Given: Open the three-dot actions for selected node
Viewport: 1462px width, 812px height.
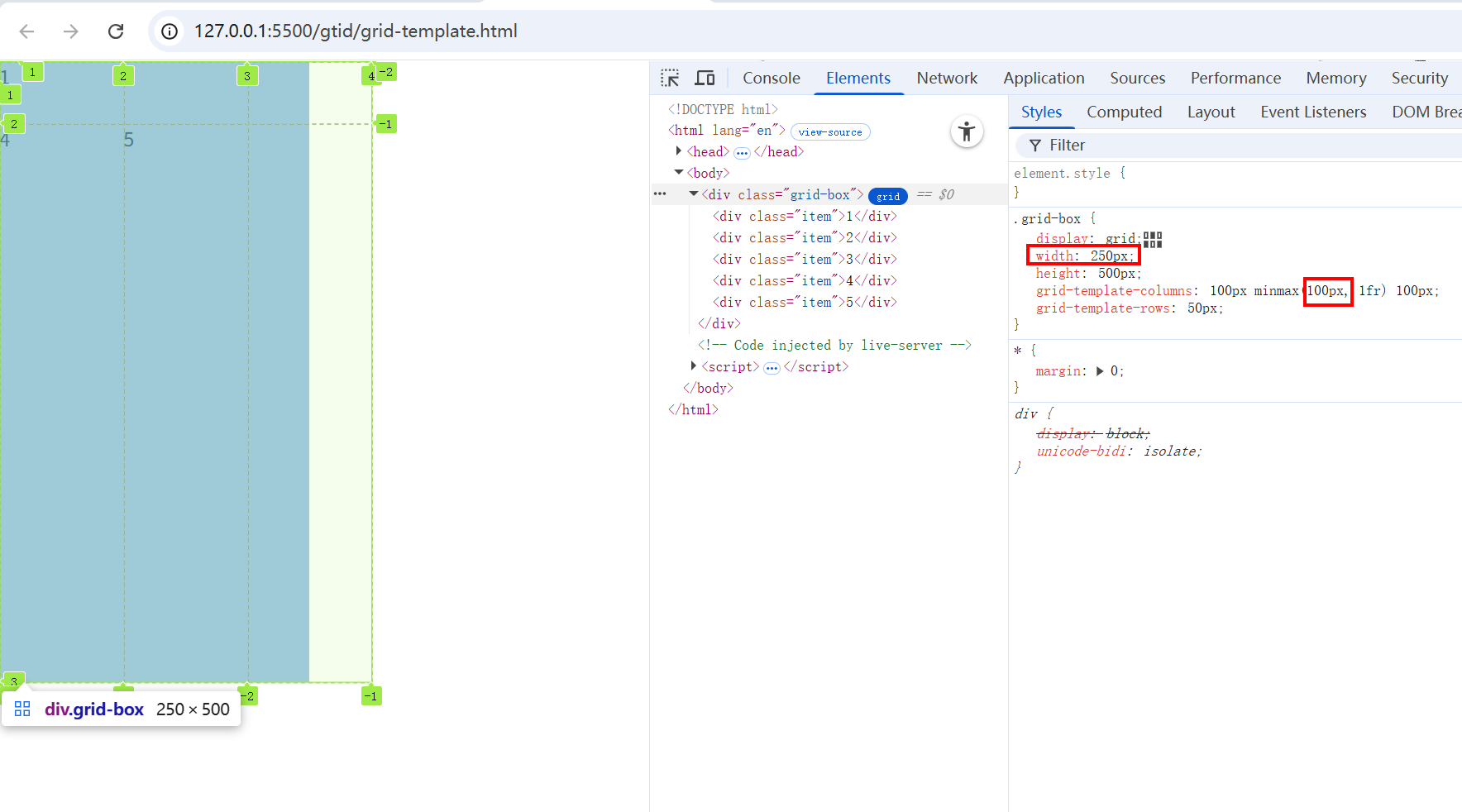Looking at the screenshot, I should 660,194.
